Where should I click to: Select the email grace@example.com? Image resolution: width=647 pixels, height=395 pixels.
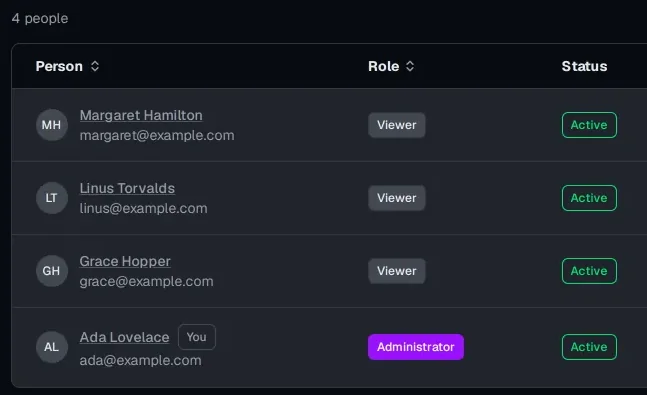(146, 281)
